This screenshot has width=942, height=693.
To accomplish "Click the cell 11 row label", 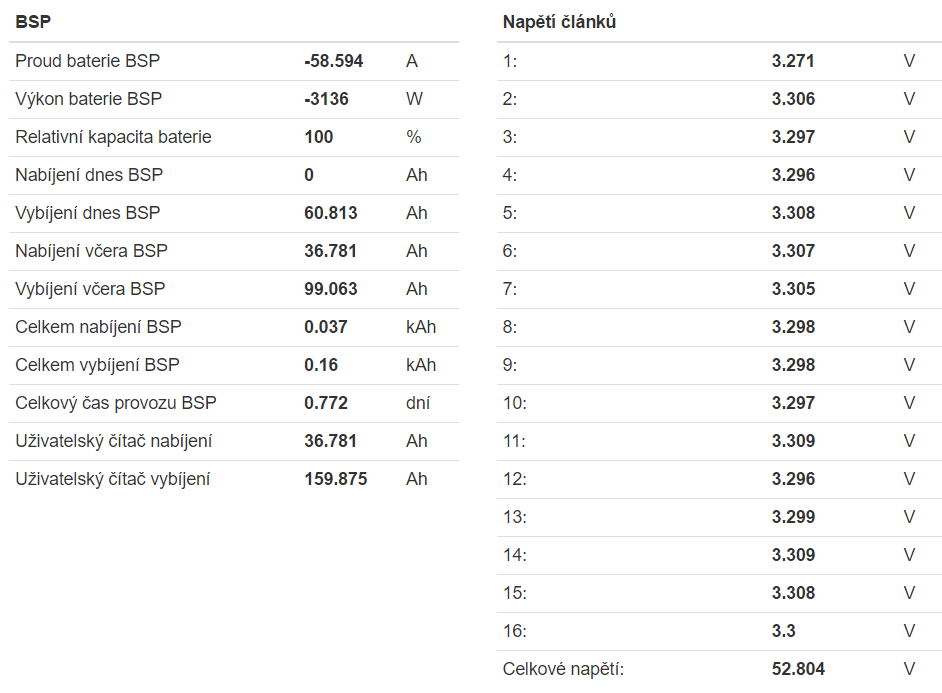I will coord(514,441).
